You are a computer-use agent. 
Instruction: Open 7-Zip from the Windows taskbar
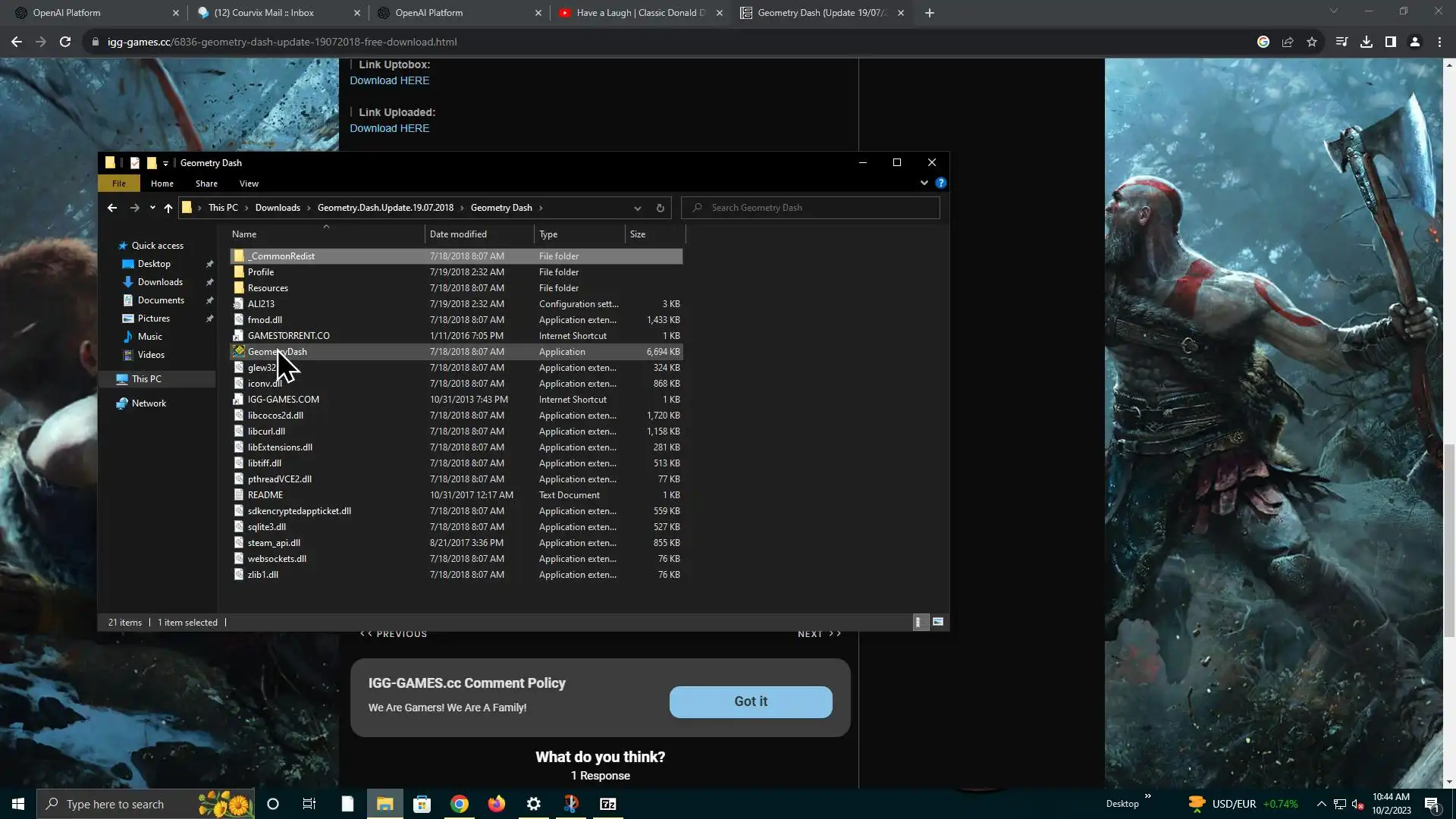coord(608,804)
